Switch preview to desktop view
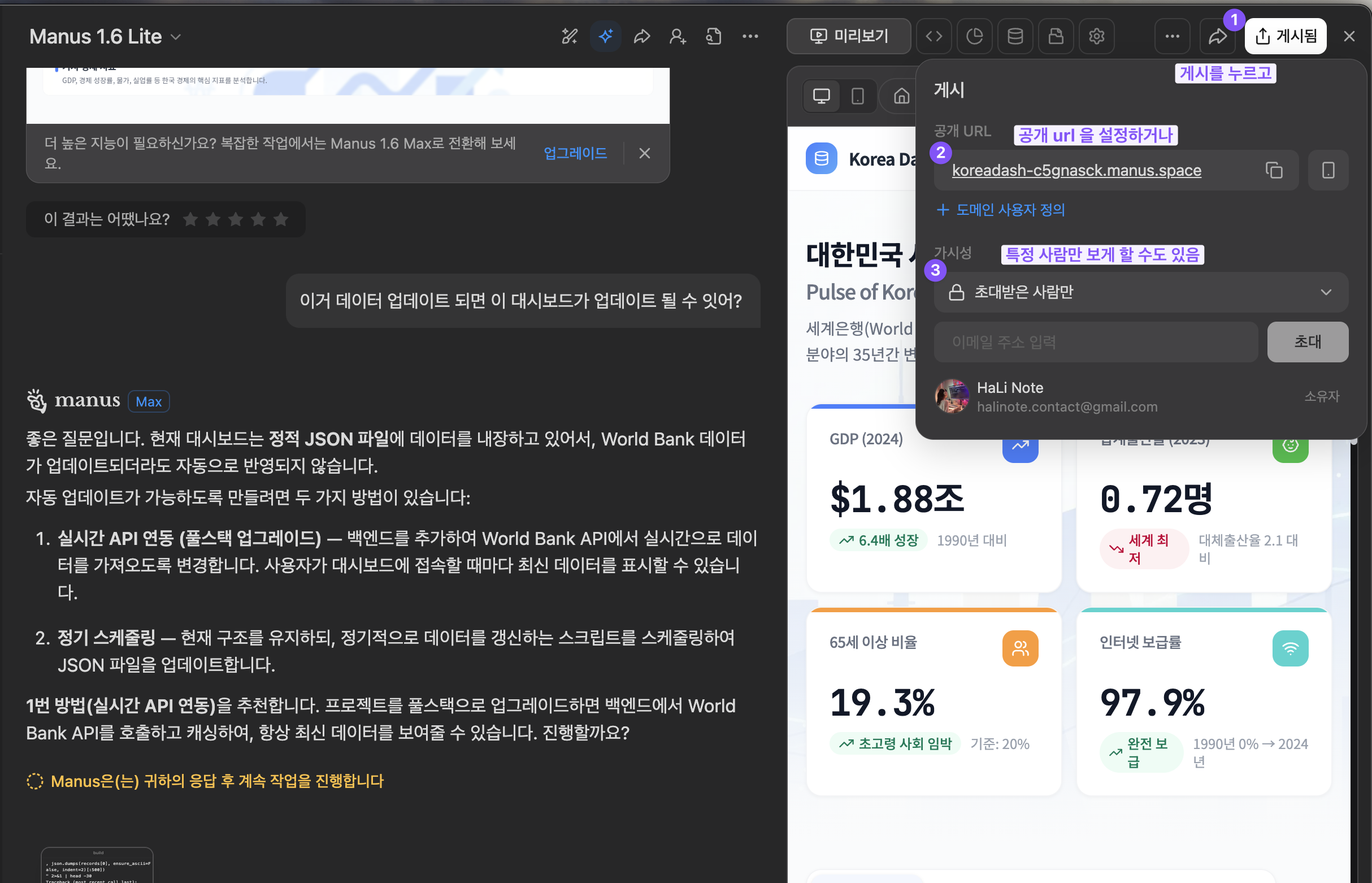This screenshot has width=1372, height=883. point(821,96)
